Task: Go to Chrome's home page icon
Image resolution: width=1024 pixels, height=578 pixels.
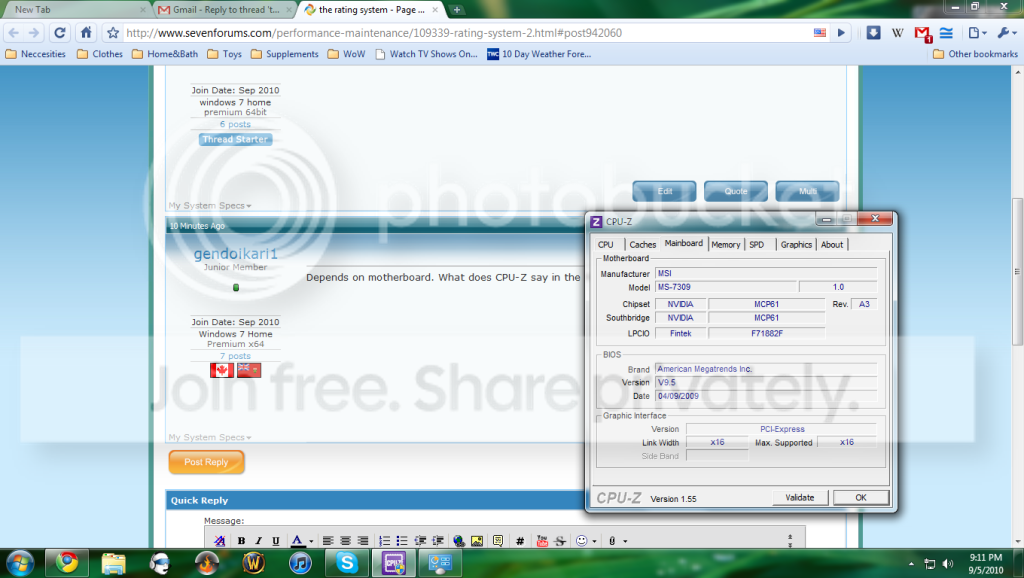Action: pos(86,33)
